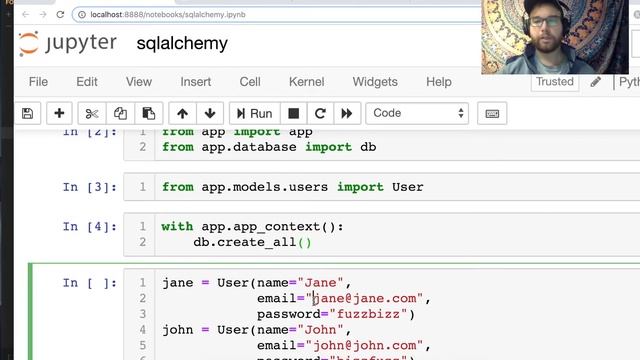Move selected cell up arrow
The image size is (640, 360).
click(x=182, y=113)
